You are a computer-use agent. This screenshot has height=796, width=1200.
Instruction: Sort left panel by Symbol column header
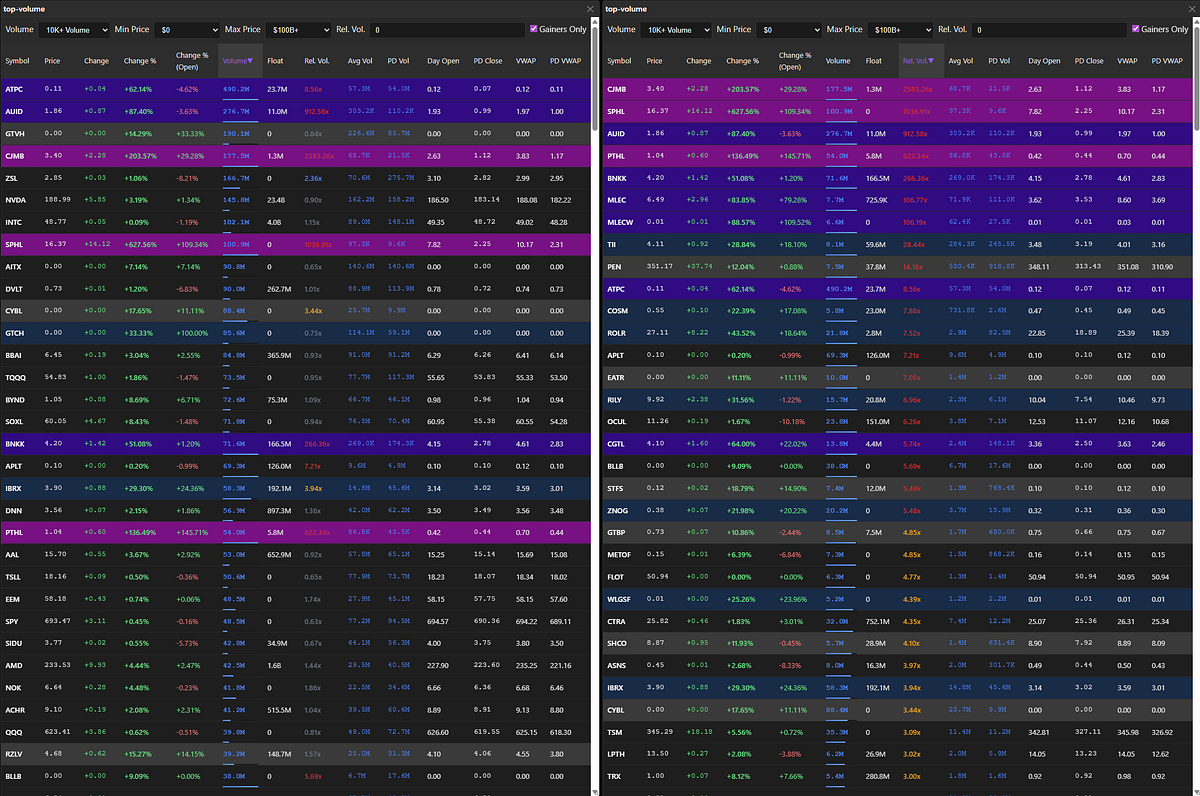click(18, 61)
